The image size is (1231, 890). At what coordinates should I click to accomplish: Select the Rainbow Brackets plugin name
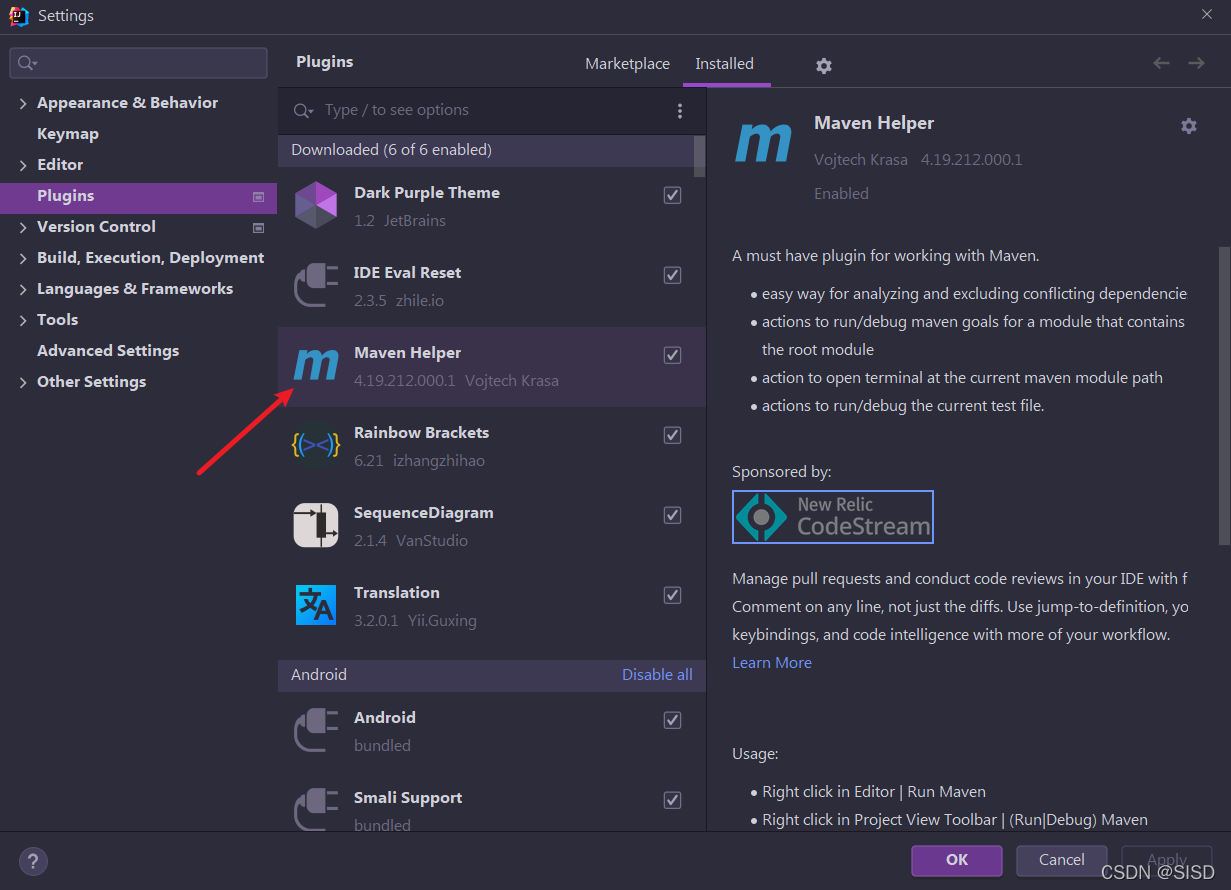pyautogui.click(x=421, y=433)
